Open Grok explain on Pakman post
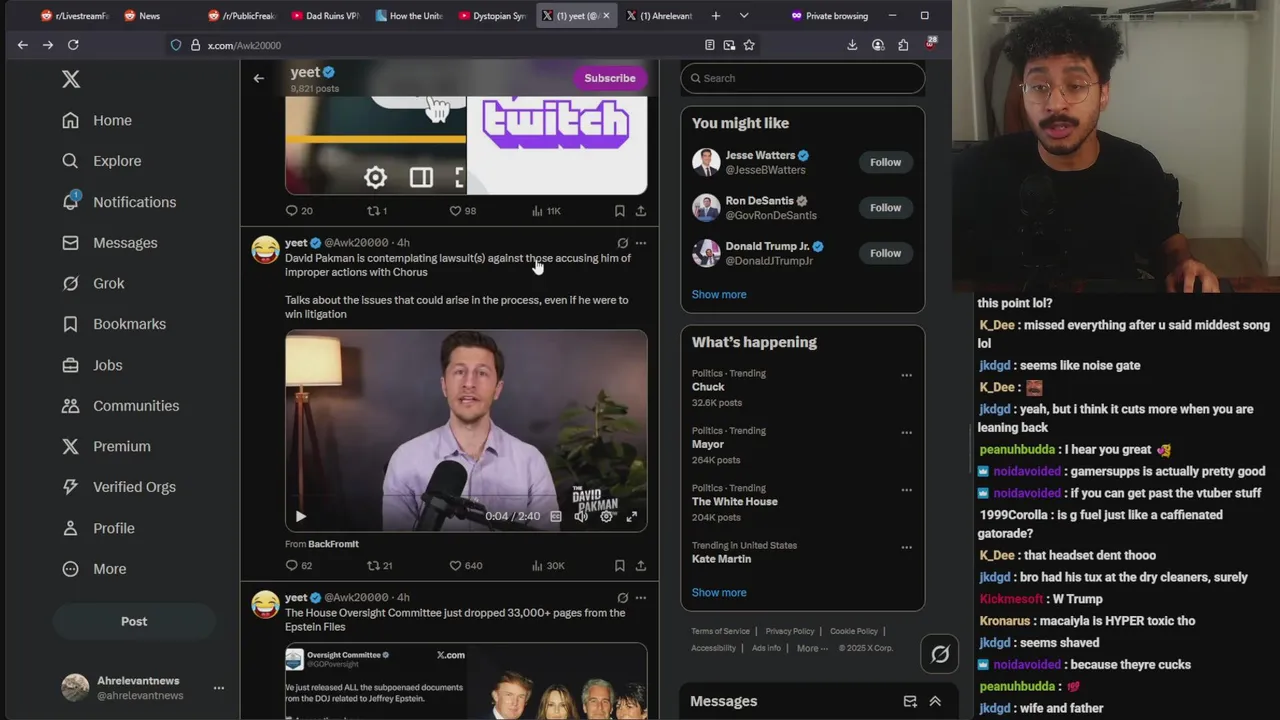 [x=622, y=243]
